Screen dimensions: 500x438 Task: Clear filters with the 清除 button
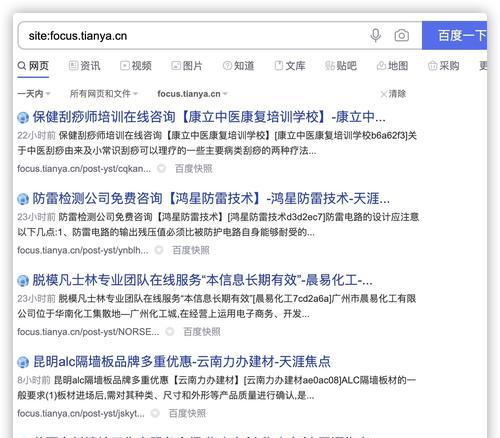tap(393, 94)
